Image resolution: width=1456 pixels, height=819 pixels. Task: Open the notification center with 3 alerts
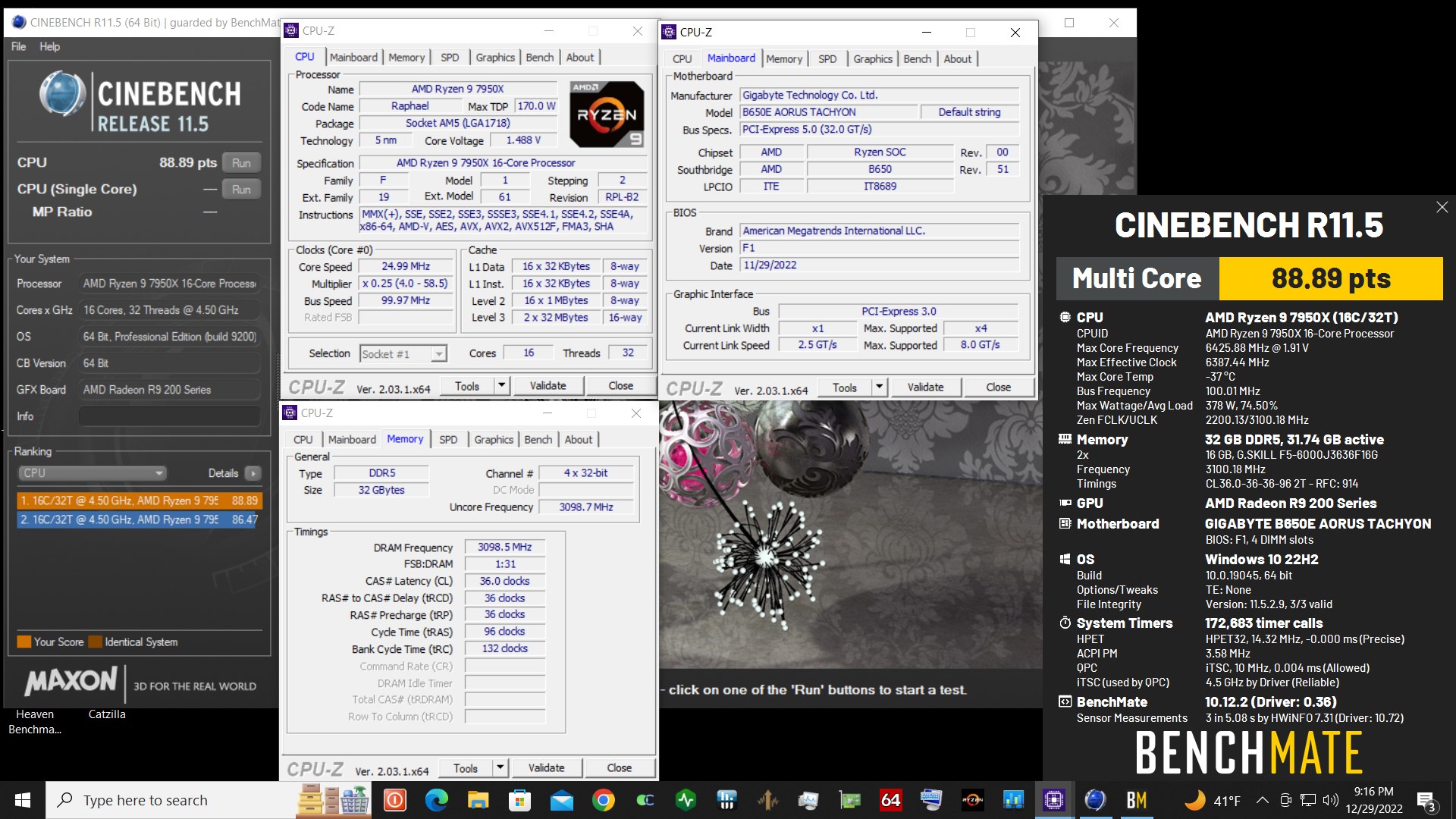point(1426,801)
